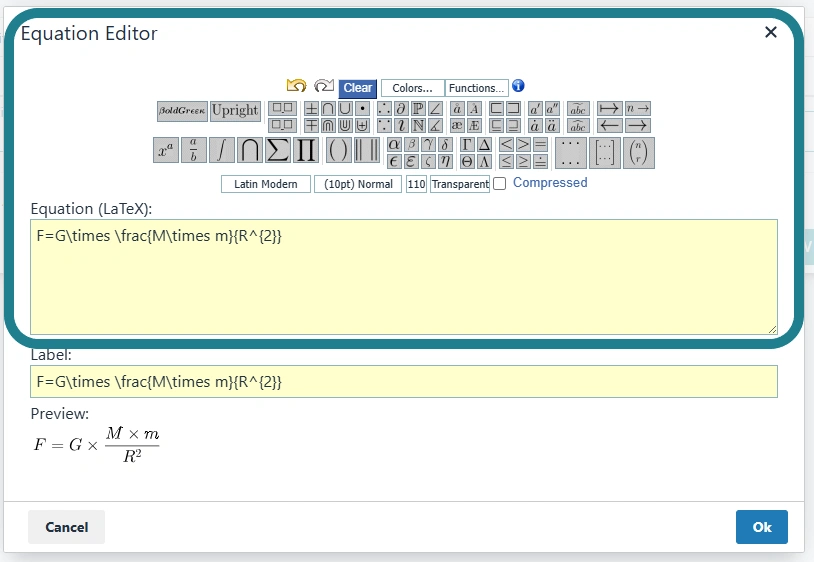Close the Equation Editor dialog
The width and height of the screenshot is (814, 562).
(771, 32)
